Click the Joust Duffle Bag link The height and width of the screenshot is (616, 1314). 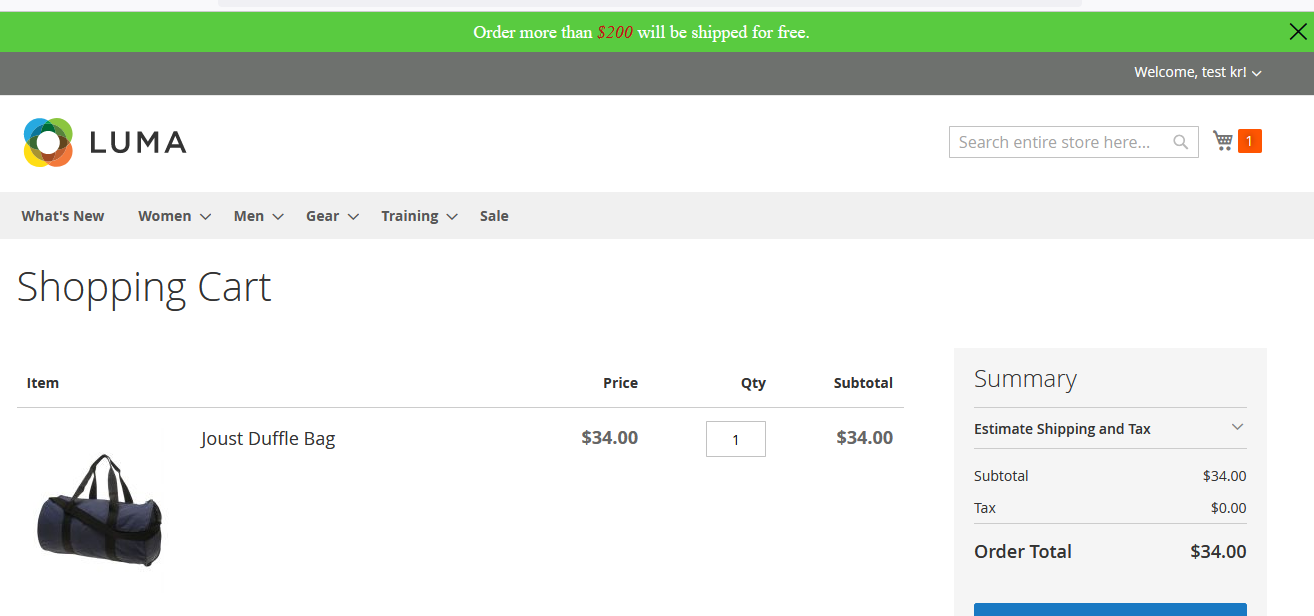268,439
